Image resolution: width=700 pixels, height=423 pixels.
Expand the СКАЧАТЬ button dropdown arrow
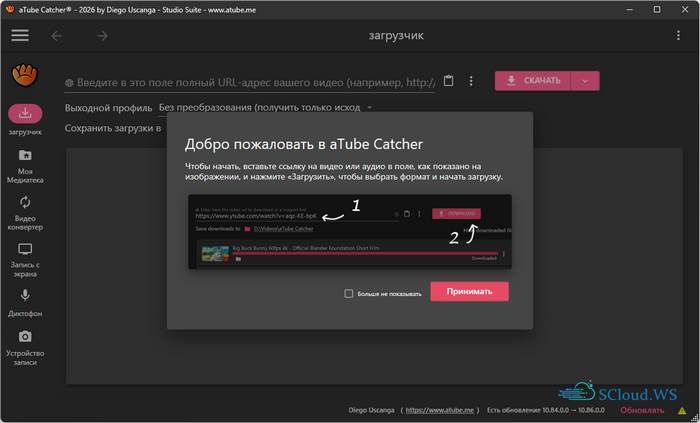(x=588, y=81)
